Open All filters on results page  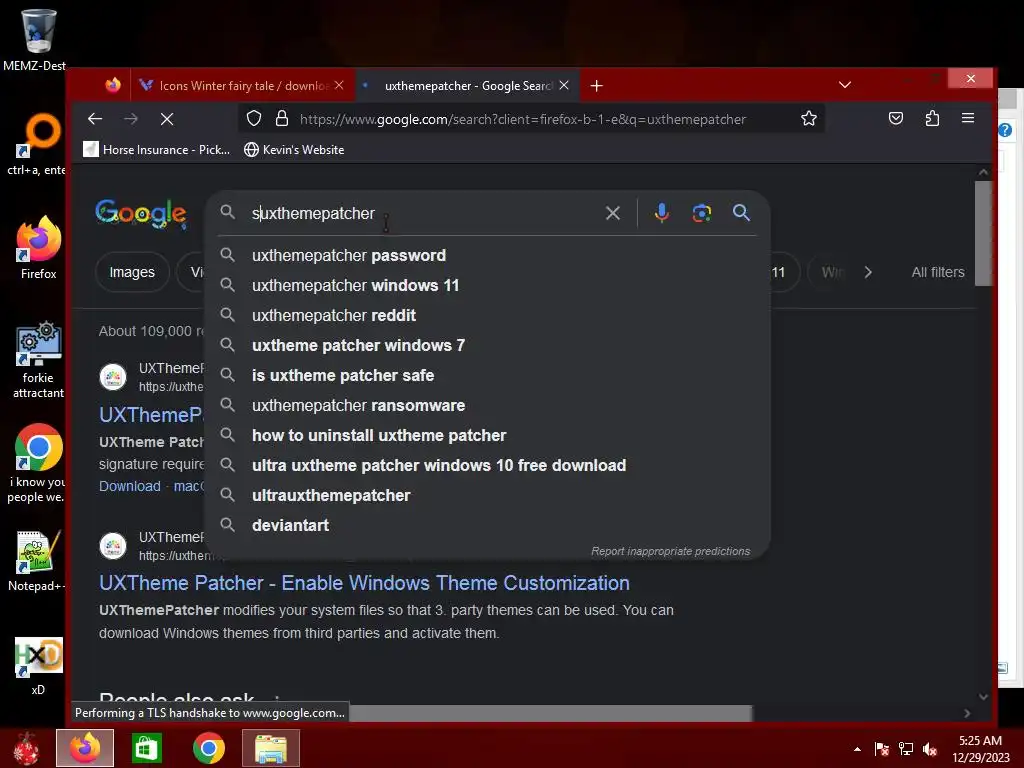938,272
